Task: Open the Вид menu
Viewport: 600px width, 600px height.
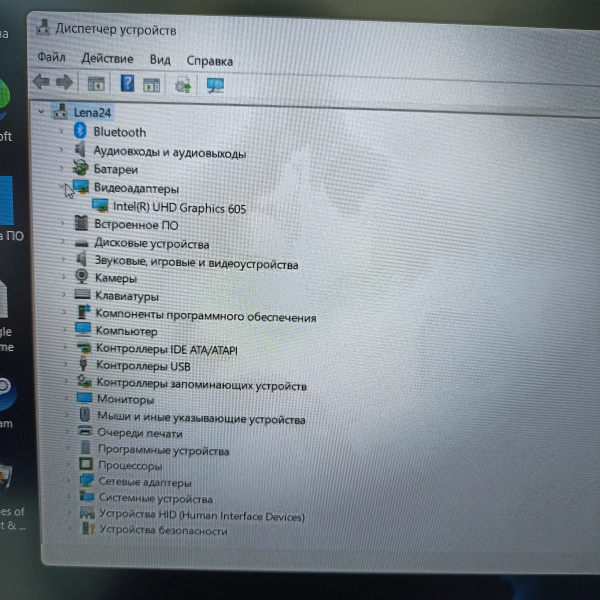Action: pyautogui.click(x=160, y=60)
